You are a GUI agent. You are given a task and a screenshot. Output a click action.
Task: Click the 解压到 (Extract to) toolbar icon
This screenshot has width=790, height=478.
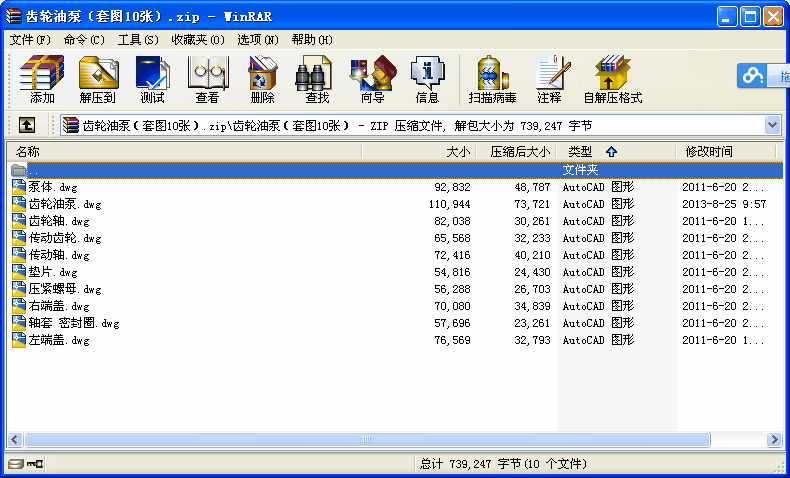click(98, 73)
